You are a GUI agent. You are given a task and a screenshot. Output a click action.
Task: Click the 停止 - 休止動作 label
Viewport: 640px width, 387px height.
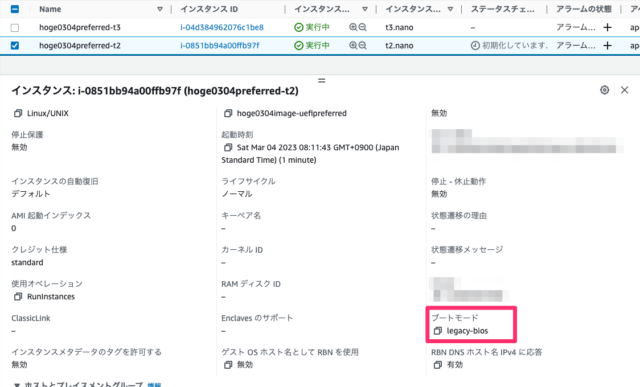pyautogui.click(x=458, y=181)
